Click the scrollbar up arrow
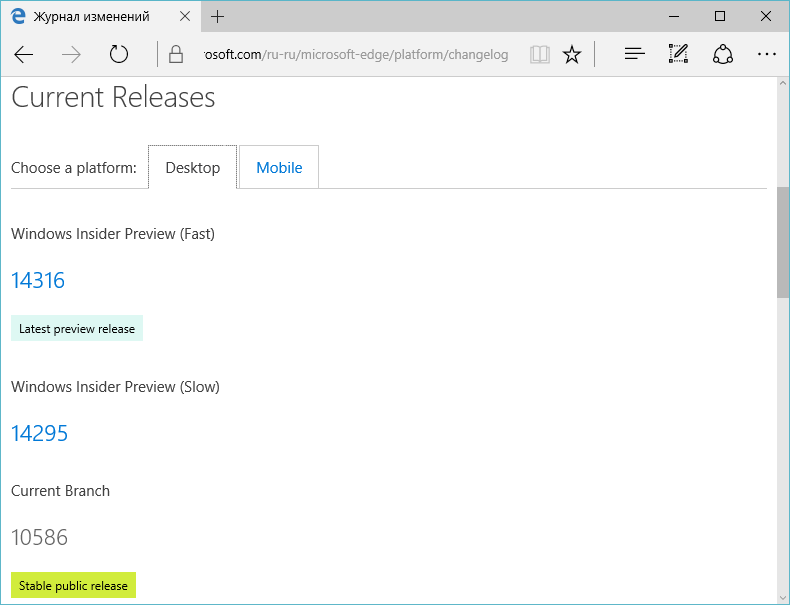Image resolution: width=790 pixels, height=605 pixels. (x=783, y=83)
